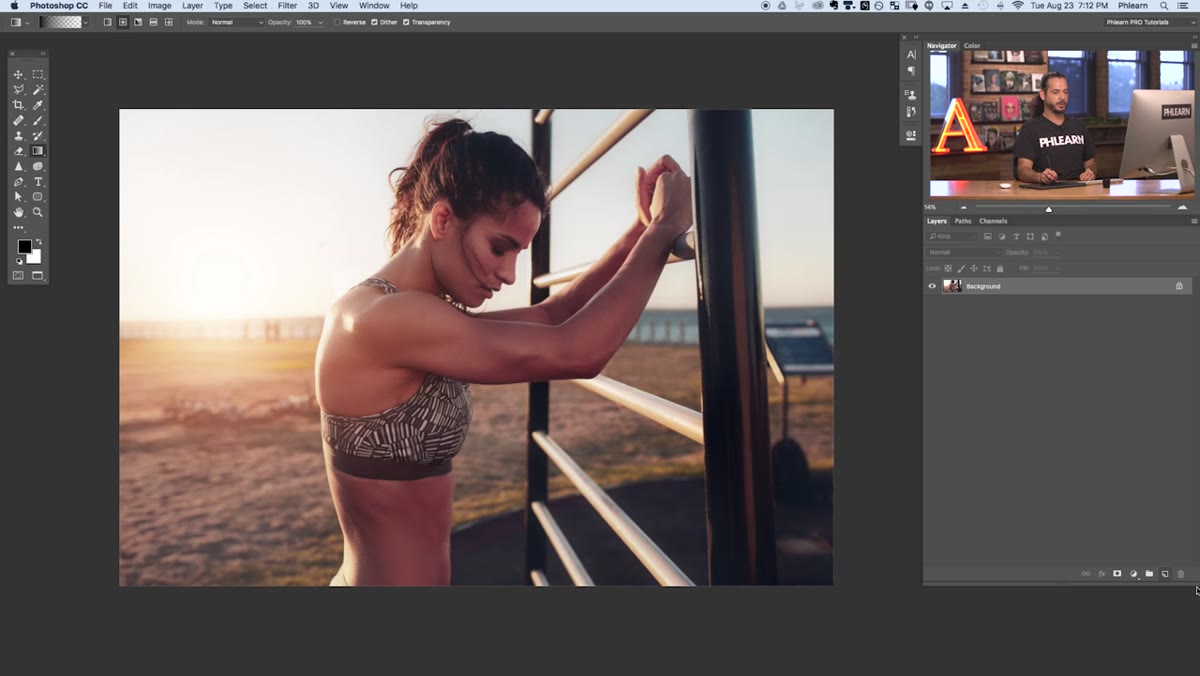1200x676 pixels.
Task: Open the gradient picker dropdown arrow
Action: [x=86, y=22]
